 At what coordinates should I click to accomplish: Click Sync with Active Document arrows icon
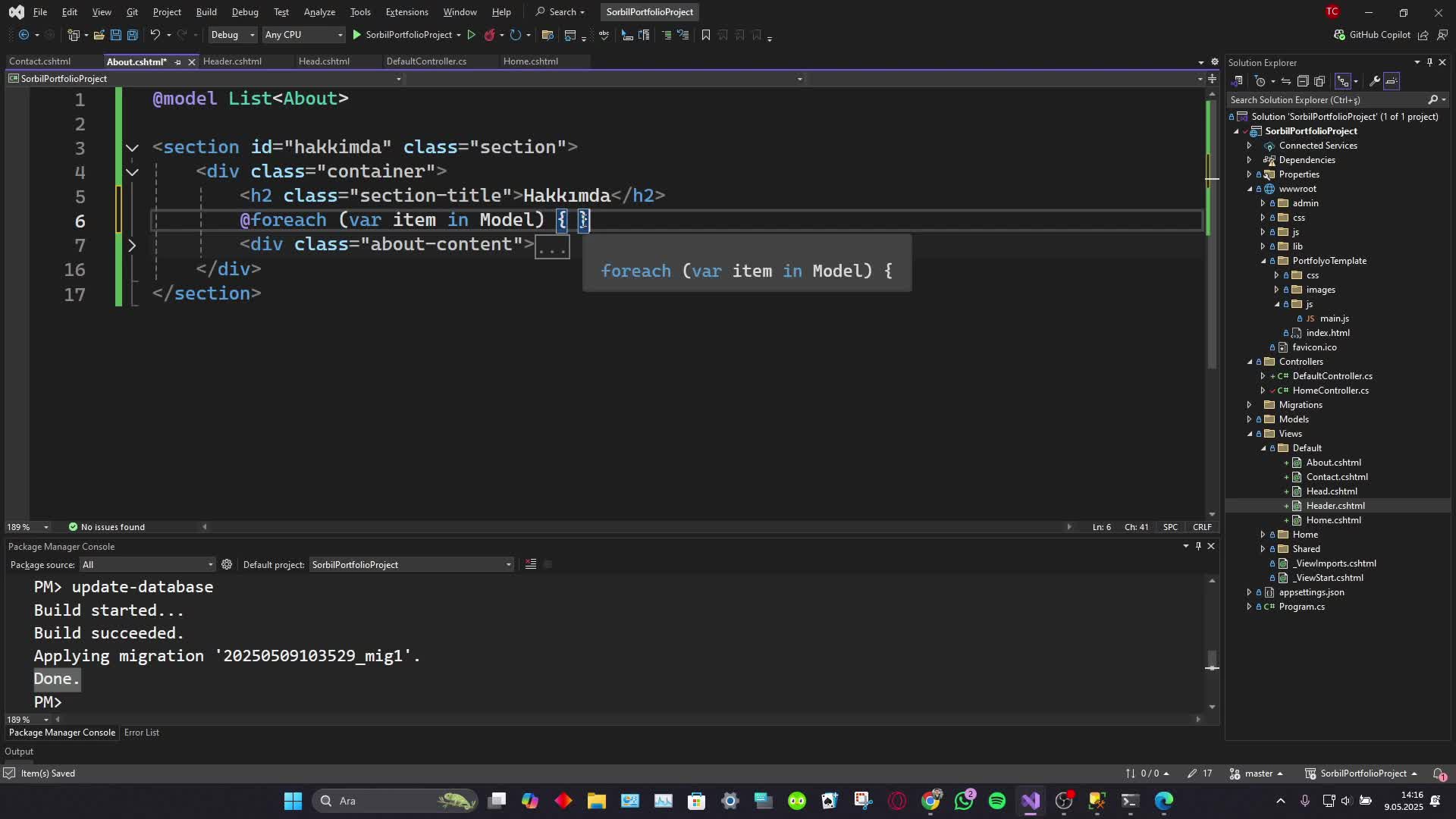click(1285, 81)
